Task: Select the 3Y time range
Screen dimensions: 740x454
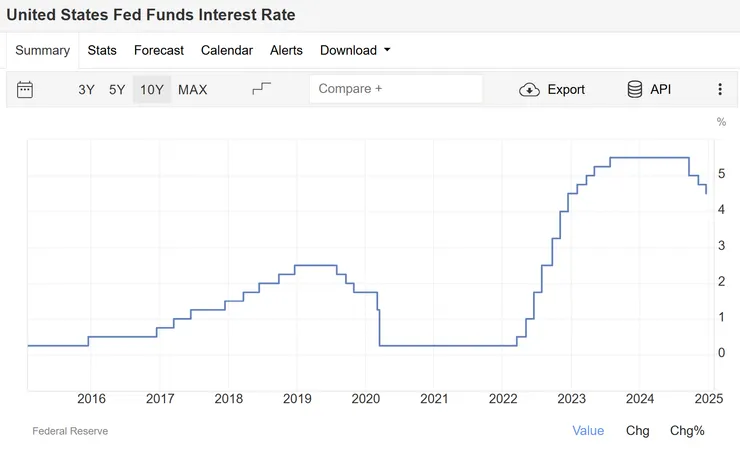Action: 87,90
